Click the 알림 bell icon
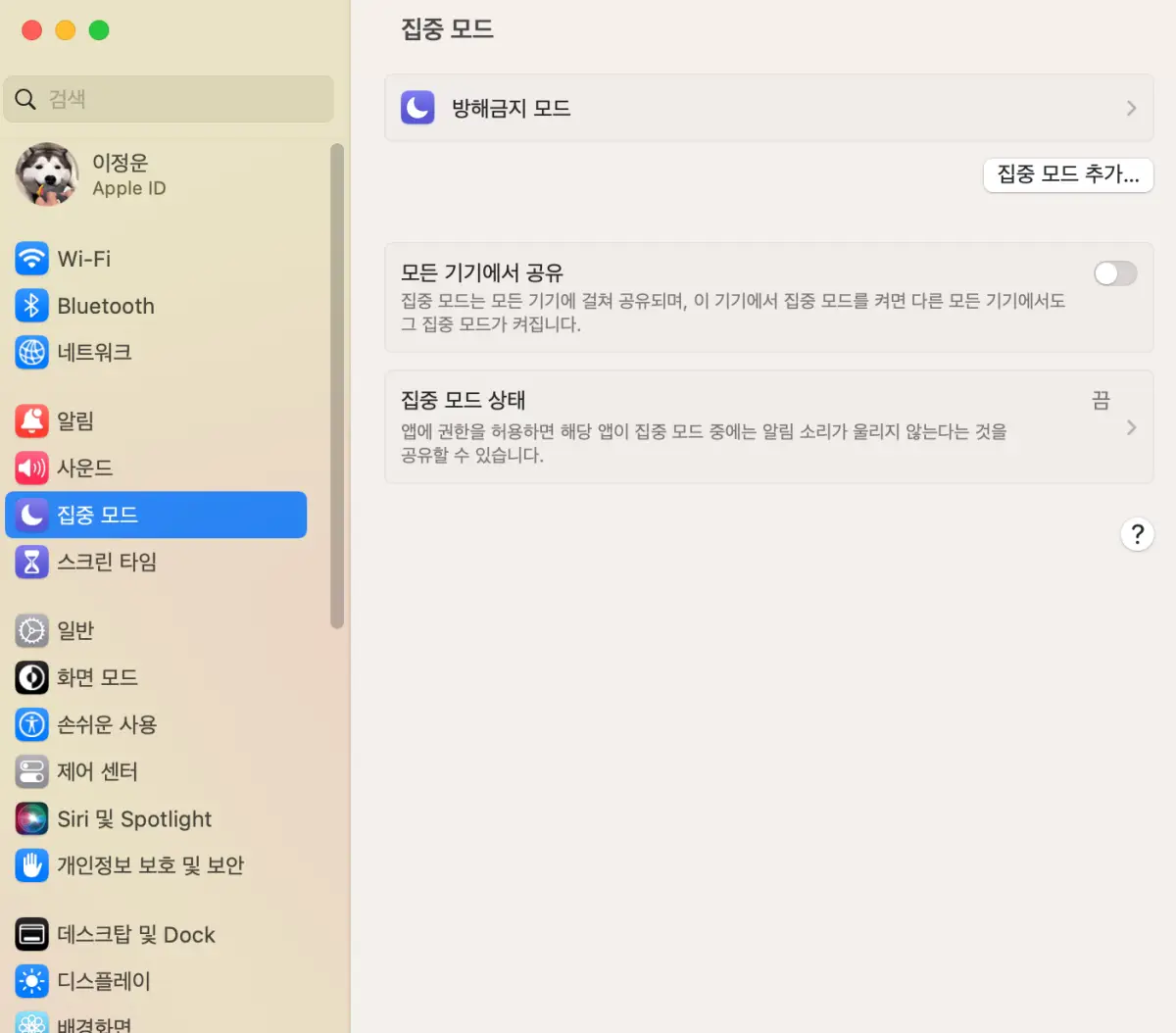Viewport: 1176px width, 1033px height. pos(30,420)
